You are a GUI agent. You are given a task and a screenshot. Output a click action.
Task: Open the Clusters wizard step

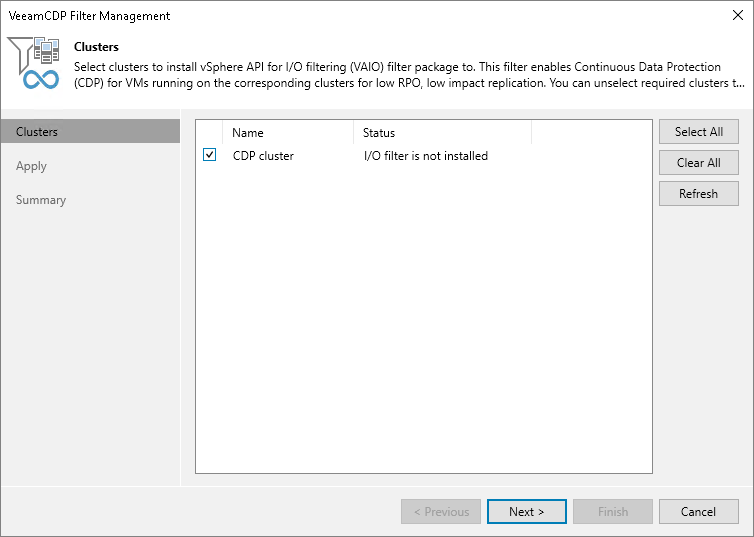[x=90, y=132]
